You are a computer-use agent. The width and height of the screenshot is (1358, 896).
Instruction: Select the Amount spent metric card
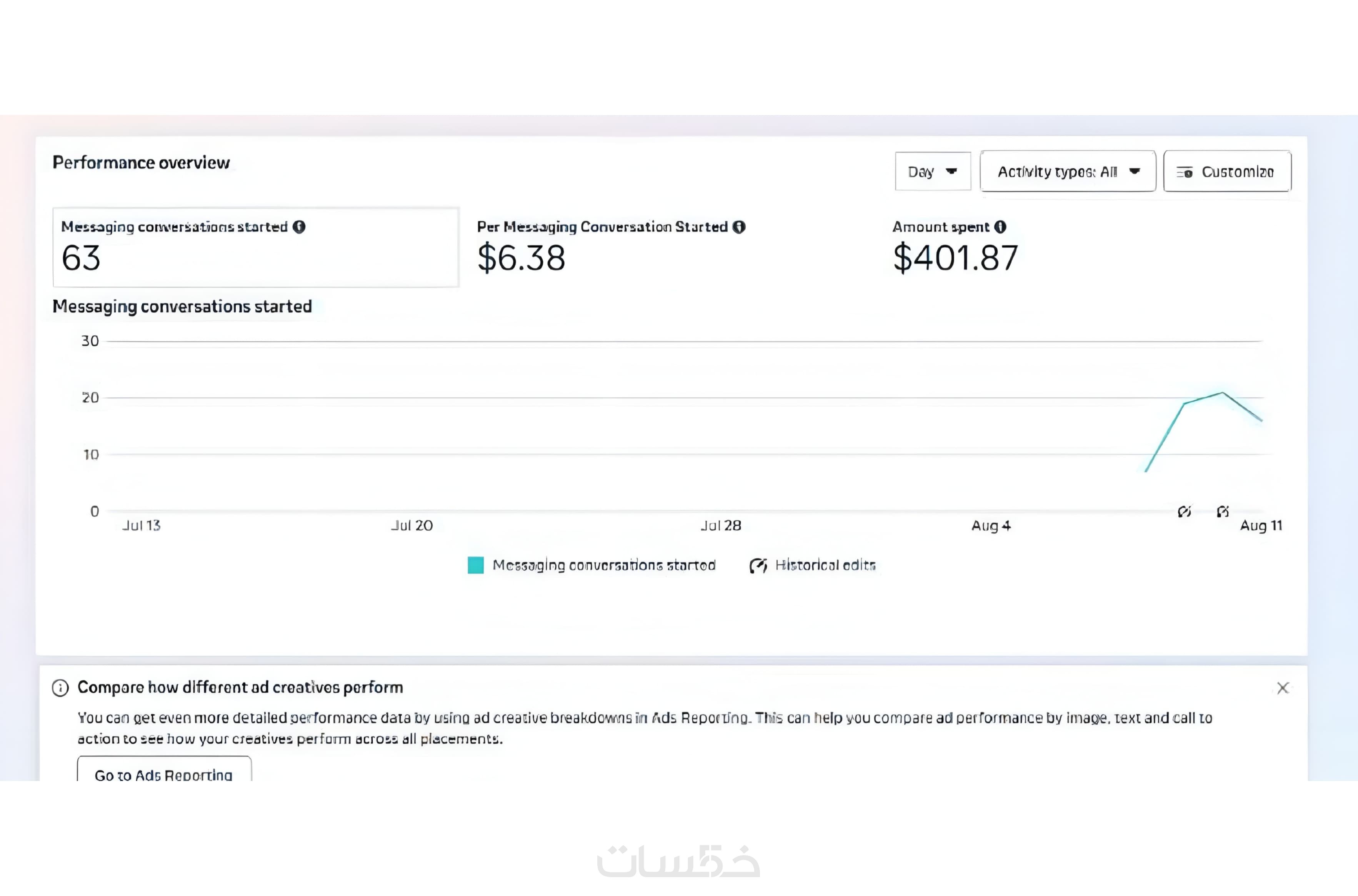pyautogui.click(x=955, y=247)
